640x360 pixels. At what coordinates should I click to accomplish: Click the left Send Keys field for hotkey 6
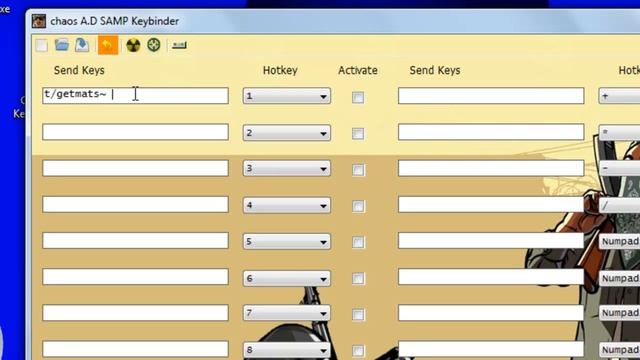point(135,277)
